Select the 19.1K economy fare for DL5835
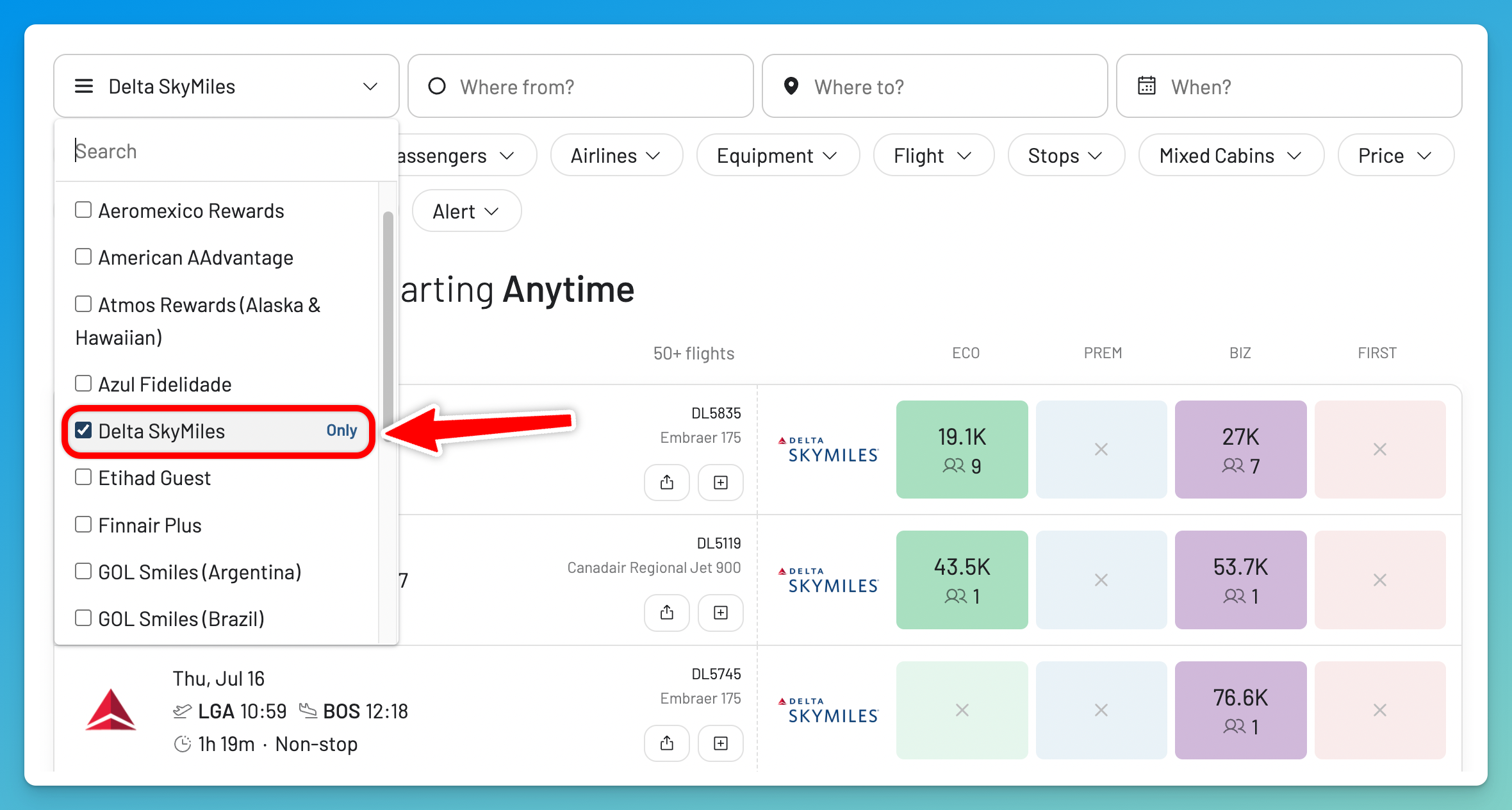1512x810 pixels. 962,450
